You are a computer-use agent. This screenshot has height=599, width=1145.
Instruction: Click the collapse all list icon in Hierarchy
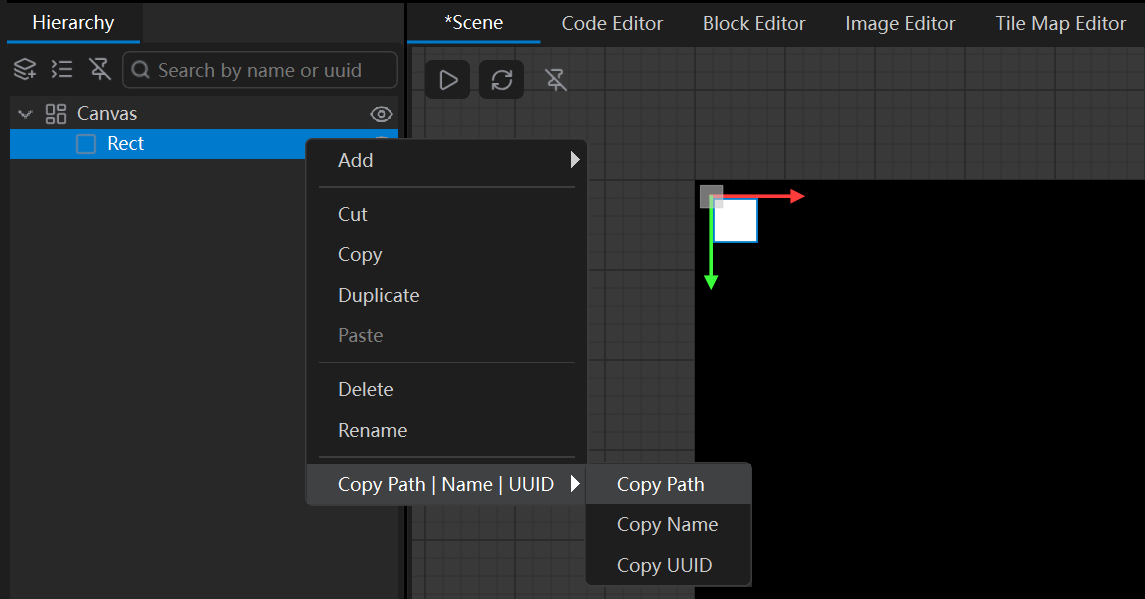(x=62, y=69)
